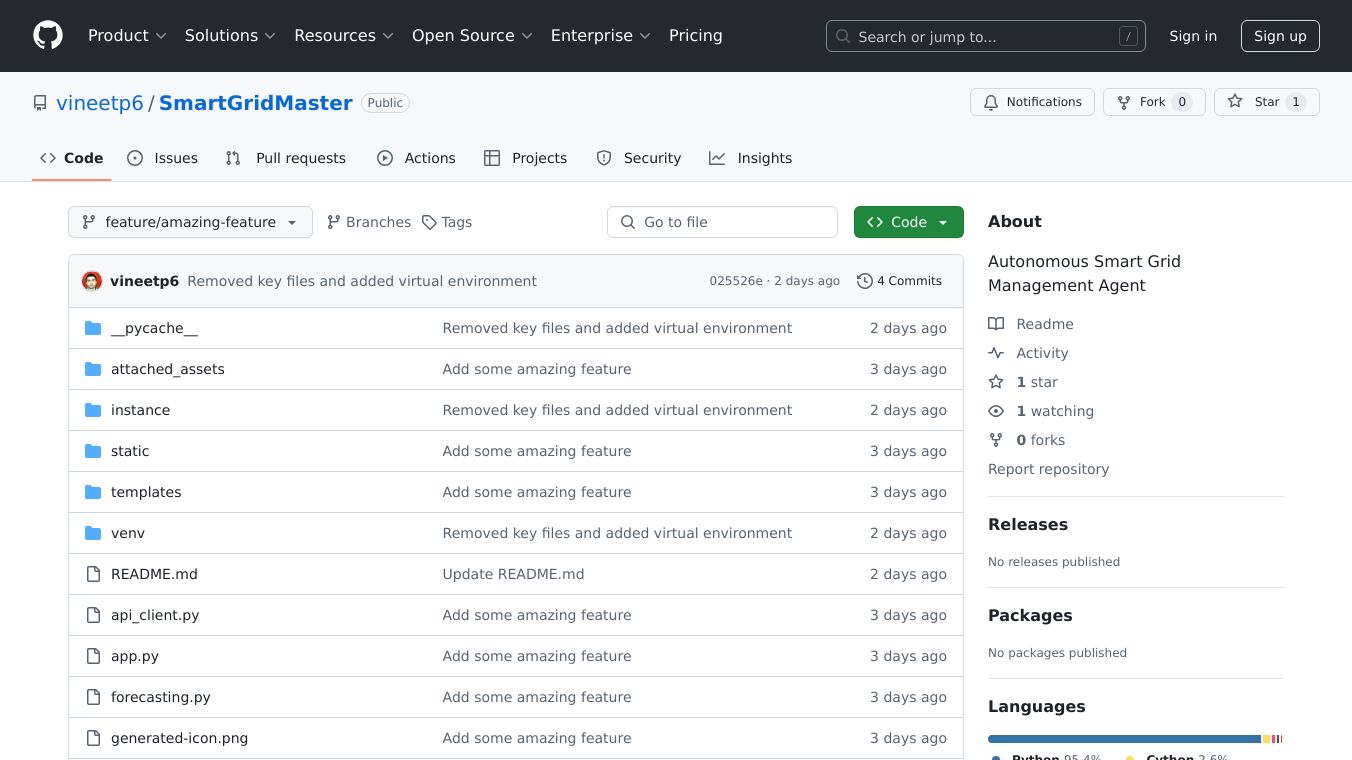Expand the Product menu in header
Viewport: 1352px width, 760px height.
127,36
